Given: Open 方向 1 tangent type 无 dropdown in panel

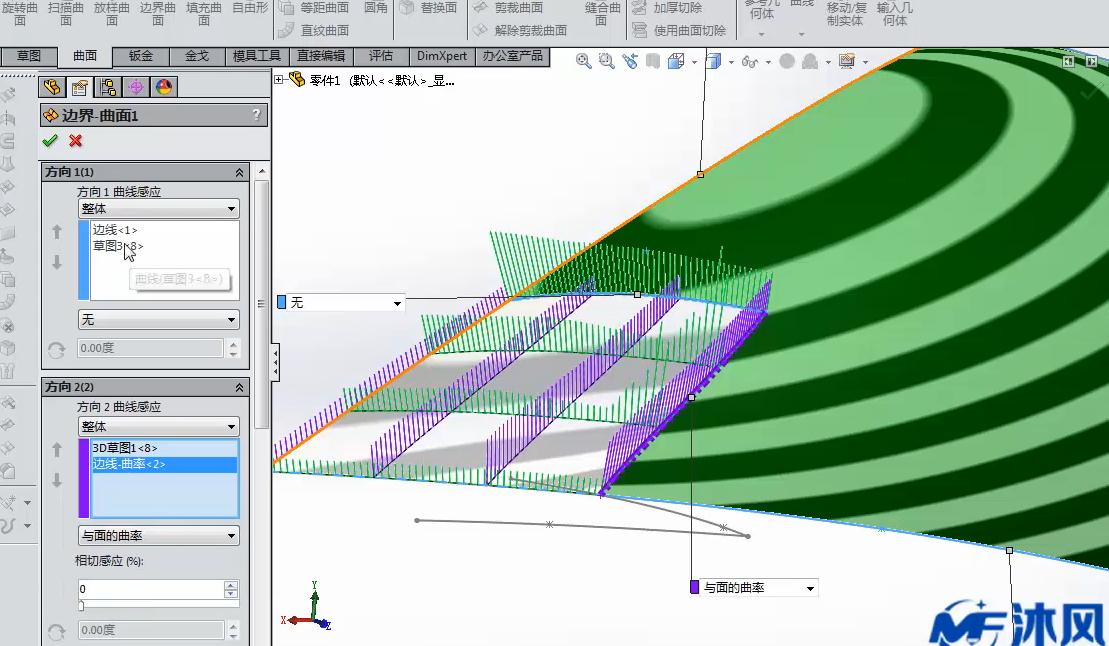Looking at the screenshot, I should point(158,320).
